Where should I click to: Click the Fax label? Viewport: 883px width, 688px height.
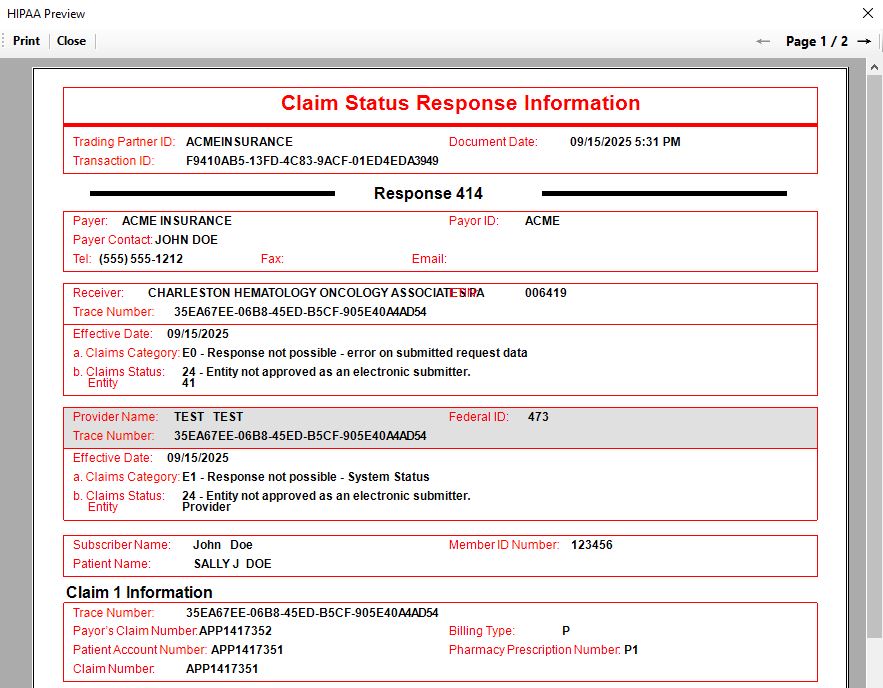click(272, 259)
